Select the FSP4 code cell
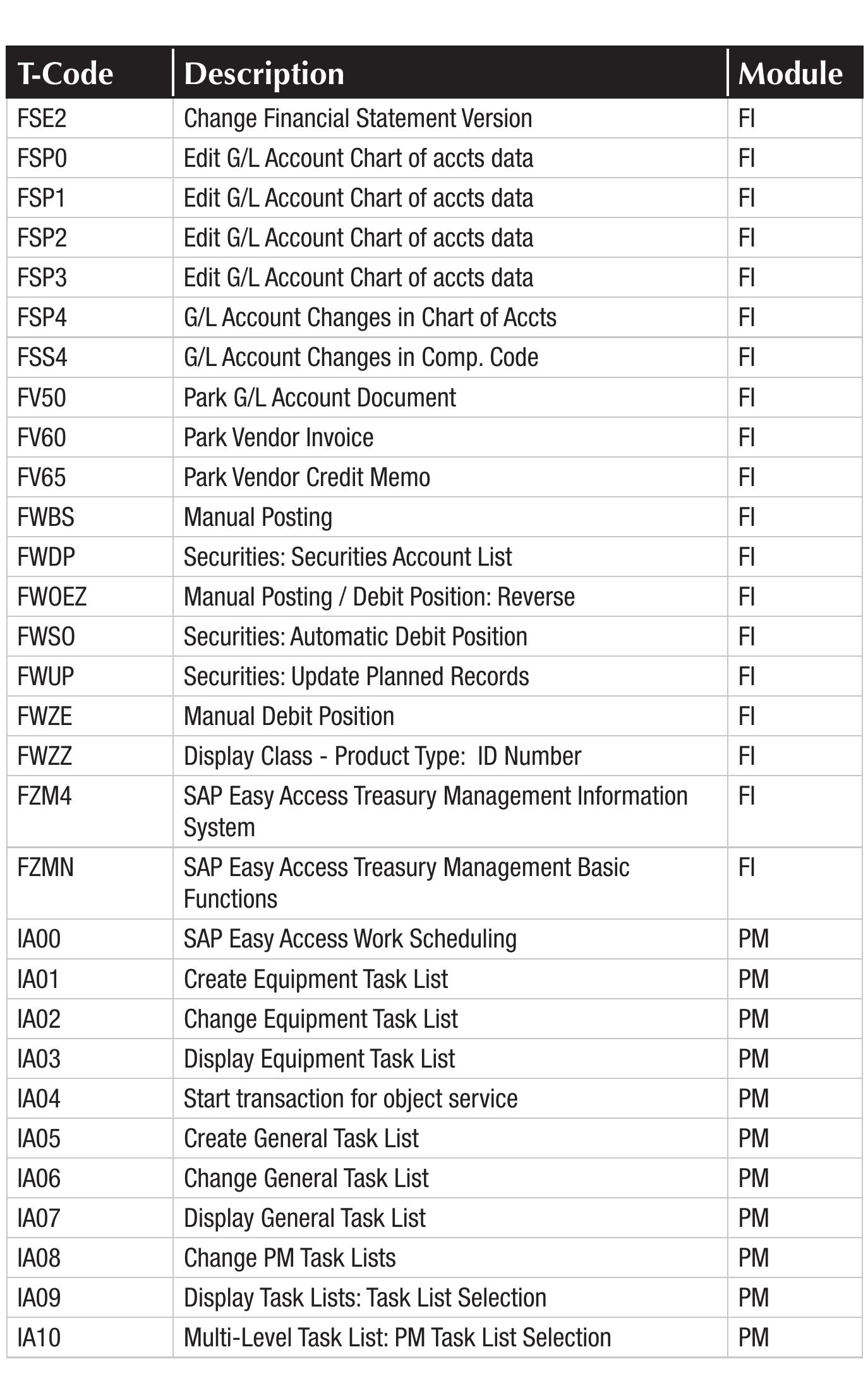This screenshot has width=868, height=1383. coord(42,317)
